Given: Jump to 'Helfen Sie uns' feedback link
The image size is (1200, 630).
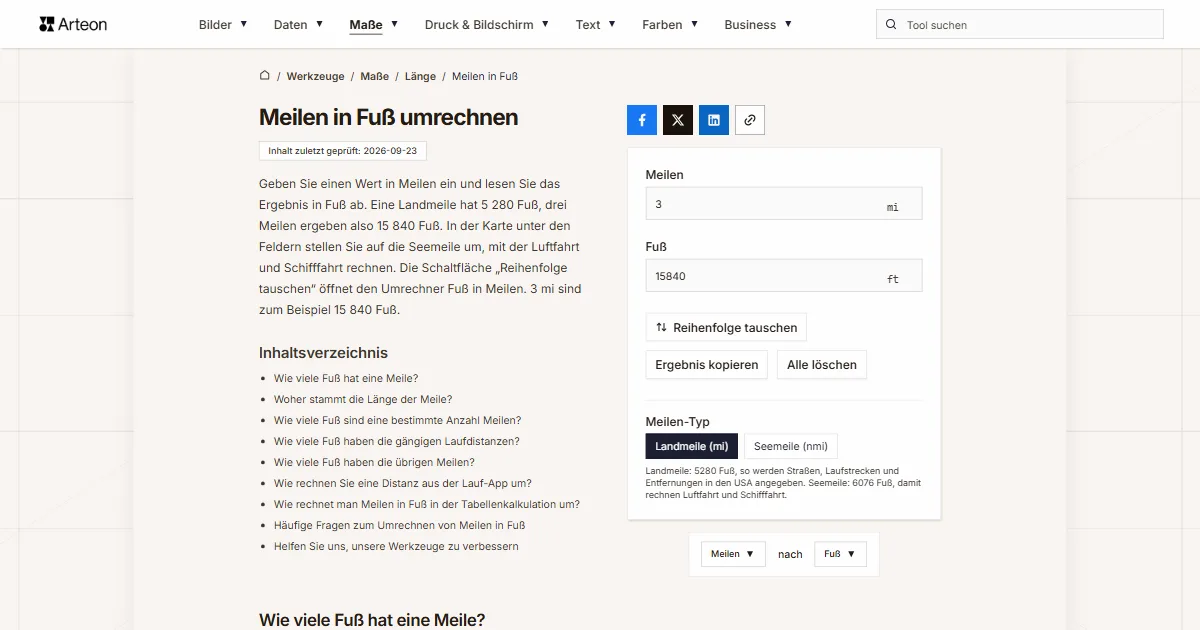Looking at the screenshot, I should tap(396, 546).
